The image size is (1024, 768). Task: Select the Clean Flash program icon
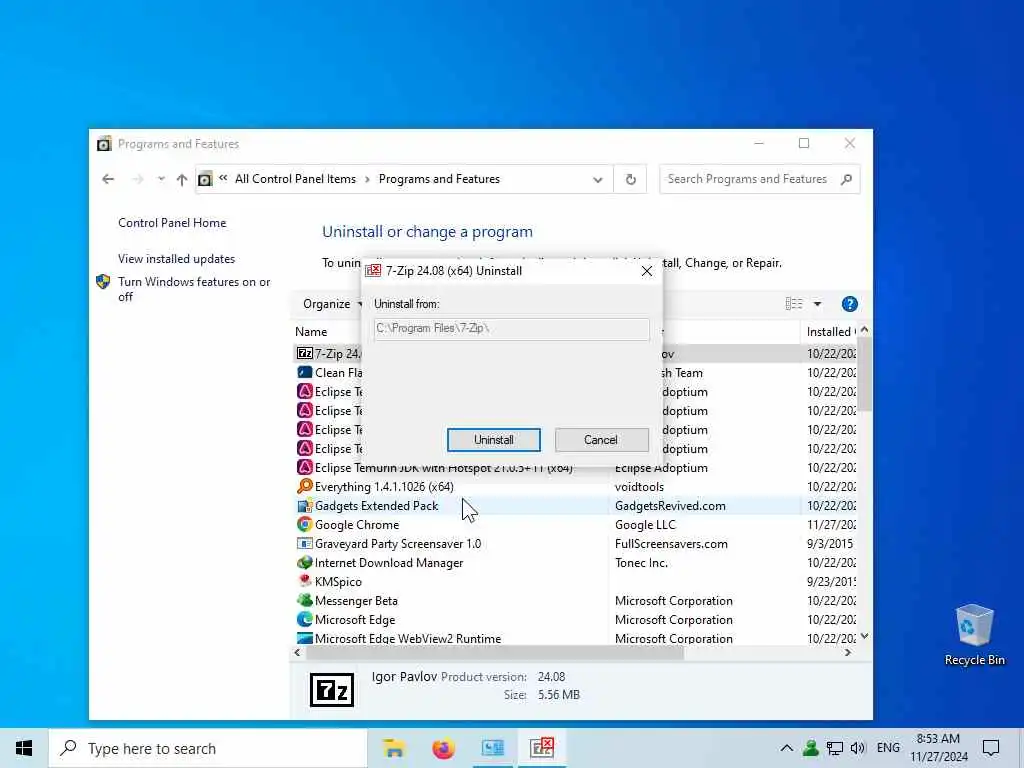[304, 372]
